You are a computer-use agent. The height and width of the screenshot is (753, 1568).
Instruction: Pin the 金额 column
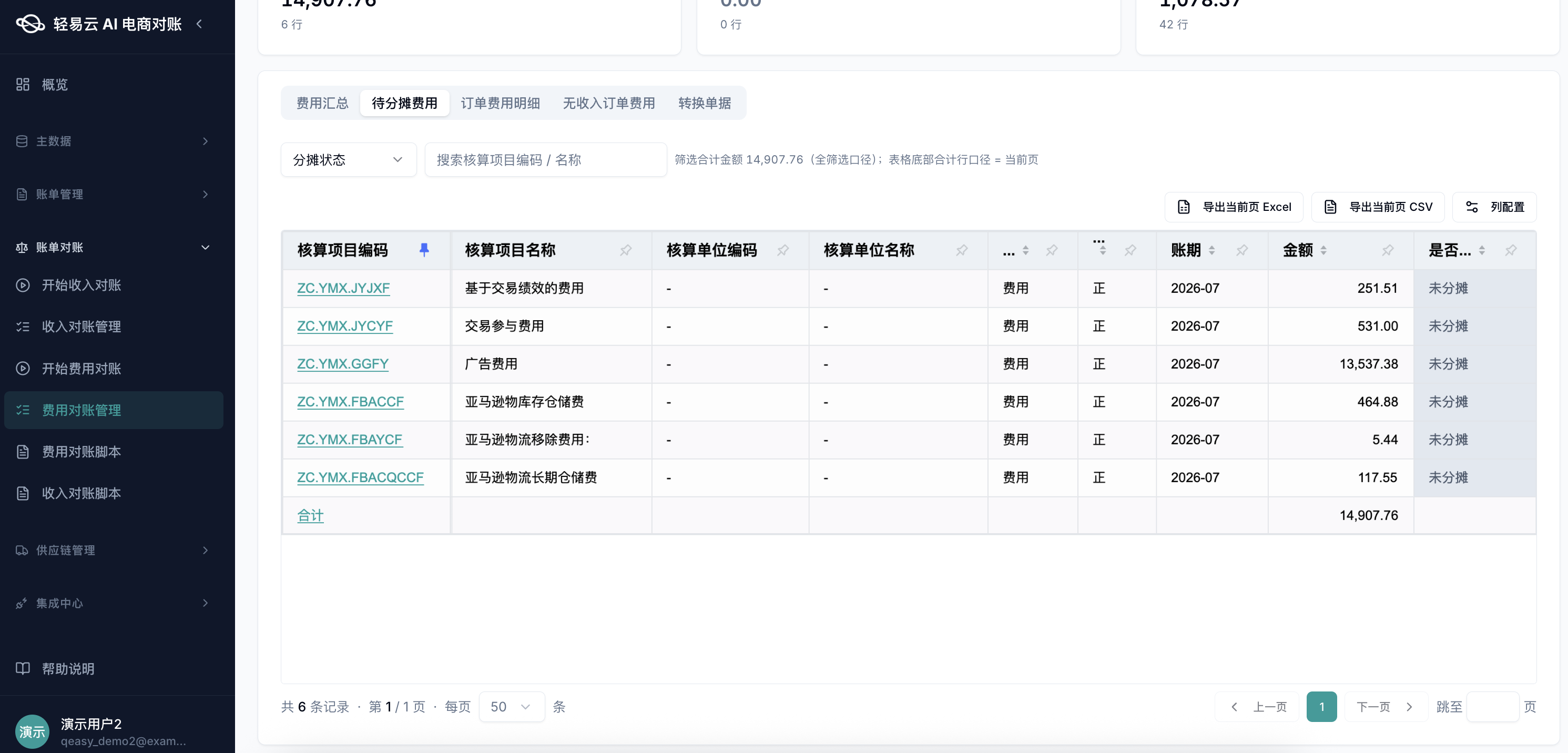1388,250
